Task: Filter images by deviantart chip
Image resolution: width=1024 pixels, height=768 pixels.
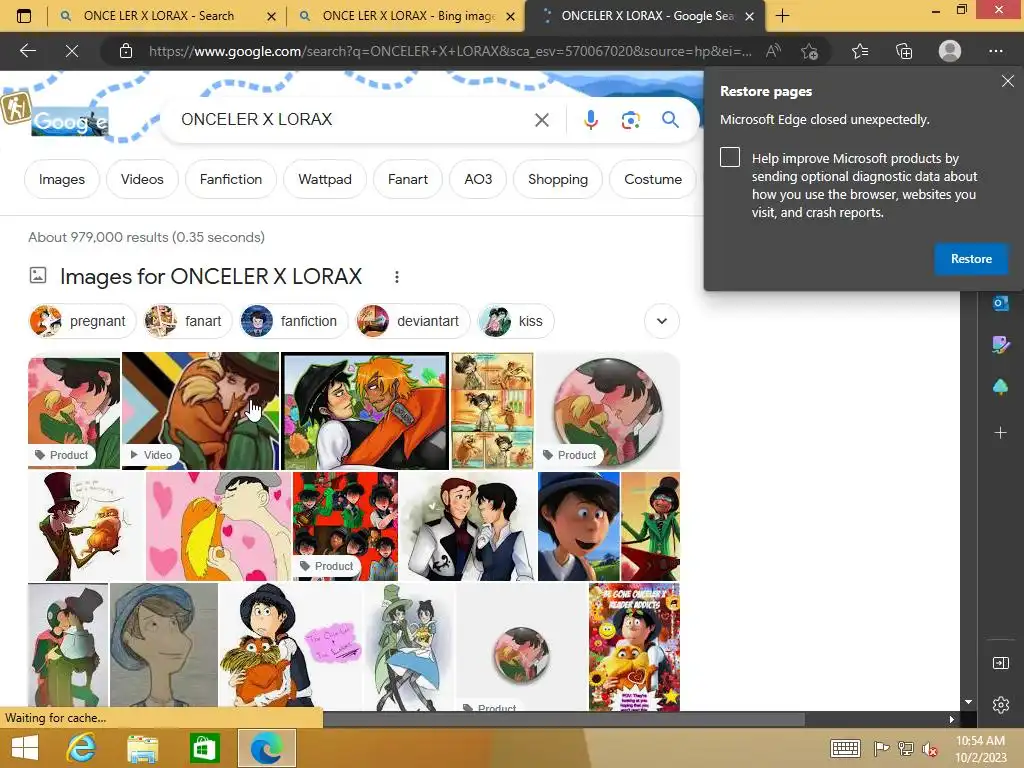Action: (x=412, y=321)
